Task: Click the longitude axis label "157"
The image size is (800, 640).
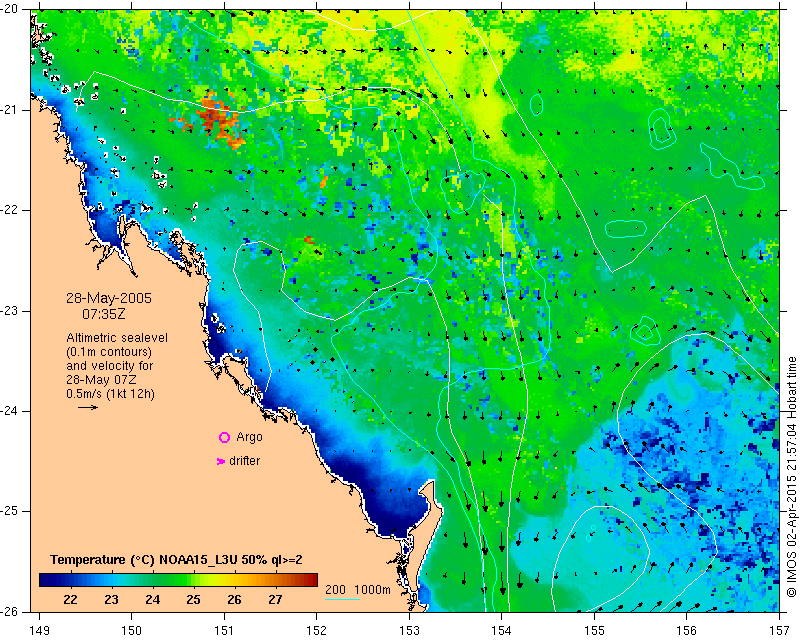Action: [780, 631]
